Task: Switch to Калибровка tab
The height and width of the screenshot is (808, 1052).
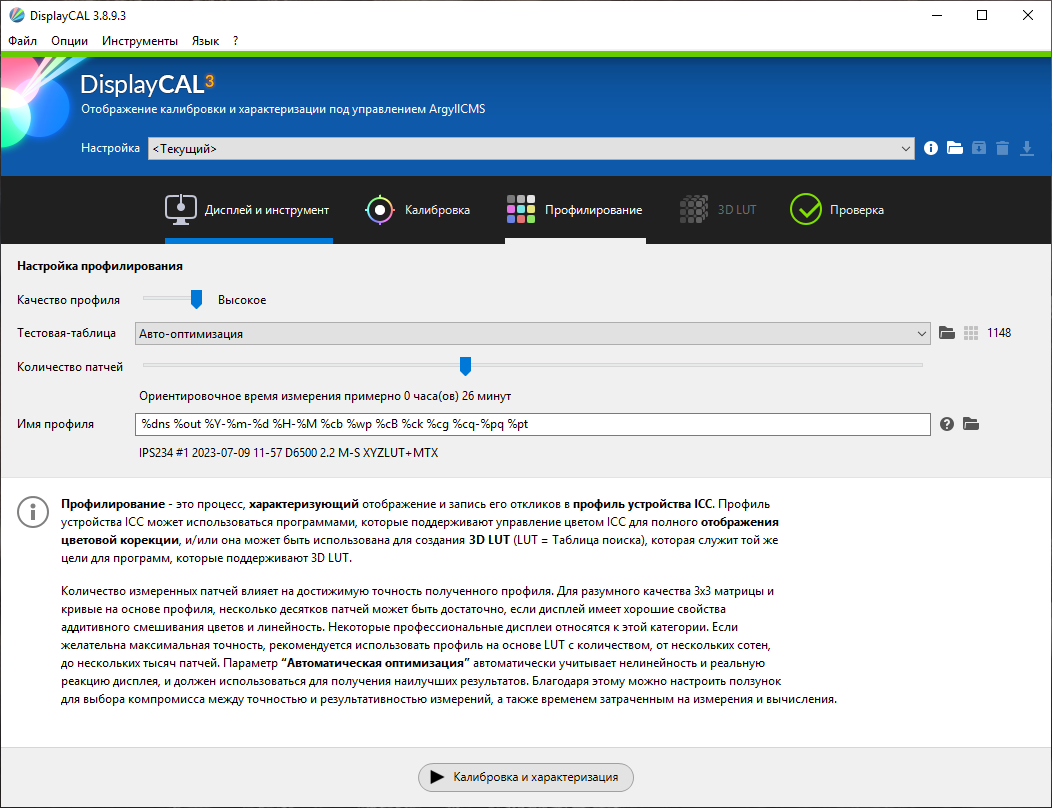Action: [x=419, y=210]
